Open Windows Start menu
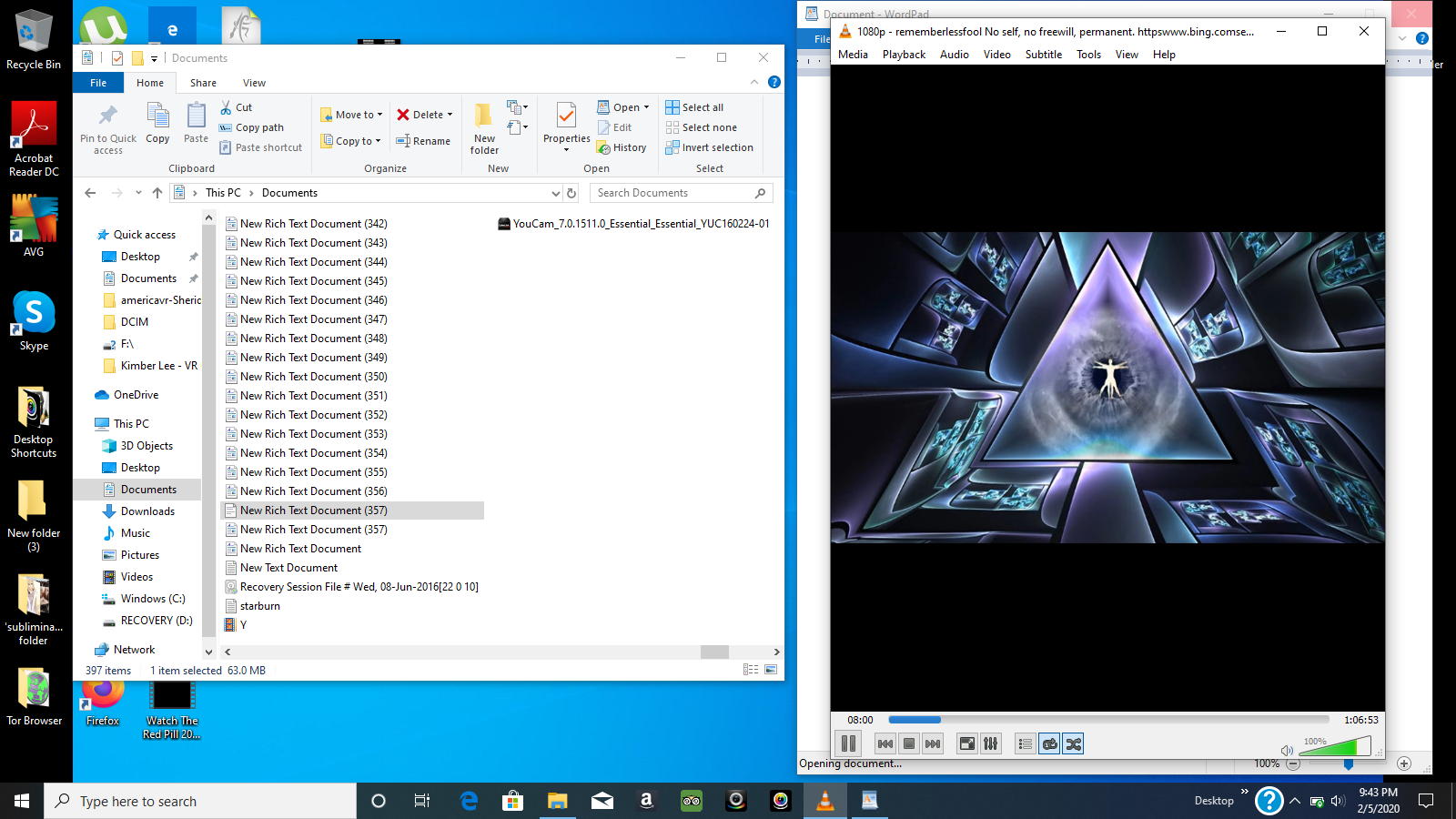 coord(22,801)
